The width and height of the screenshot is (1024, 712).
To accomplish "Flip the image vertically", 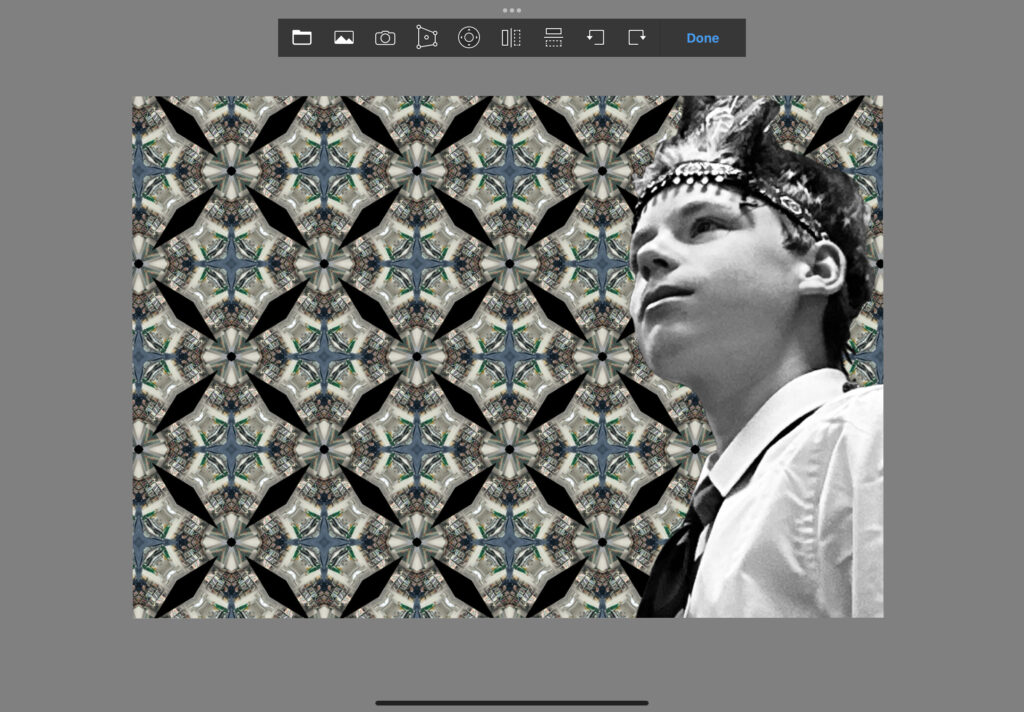I will (x=553, y=38).
